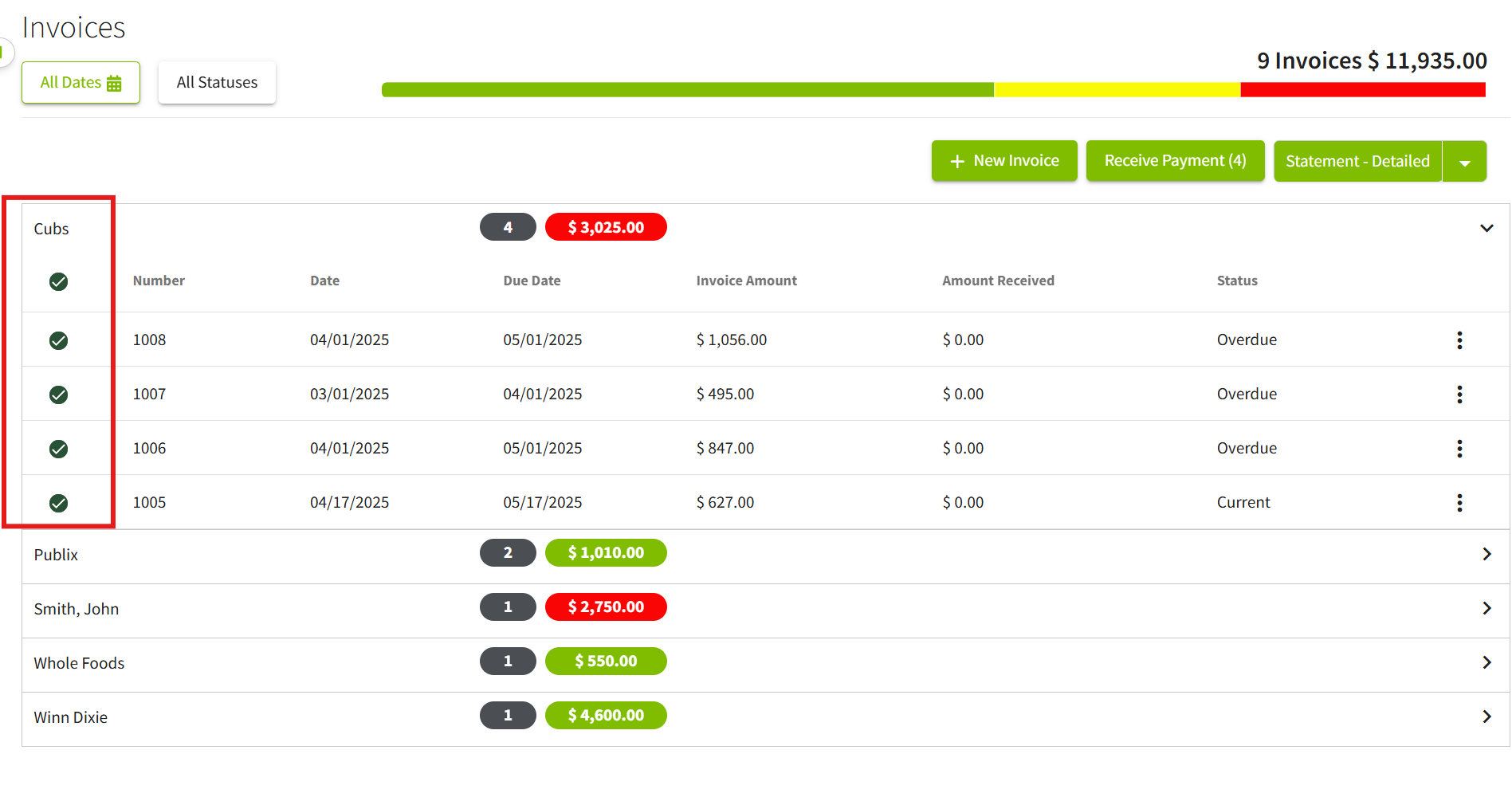Open the All Statuses filter
Screen dimensions: 1512x797
pos(217,82)
